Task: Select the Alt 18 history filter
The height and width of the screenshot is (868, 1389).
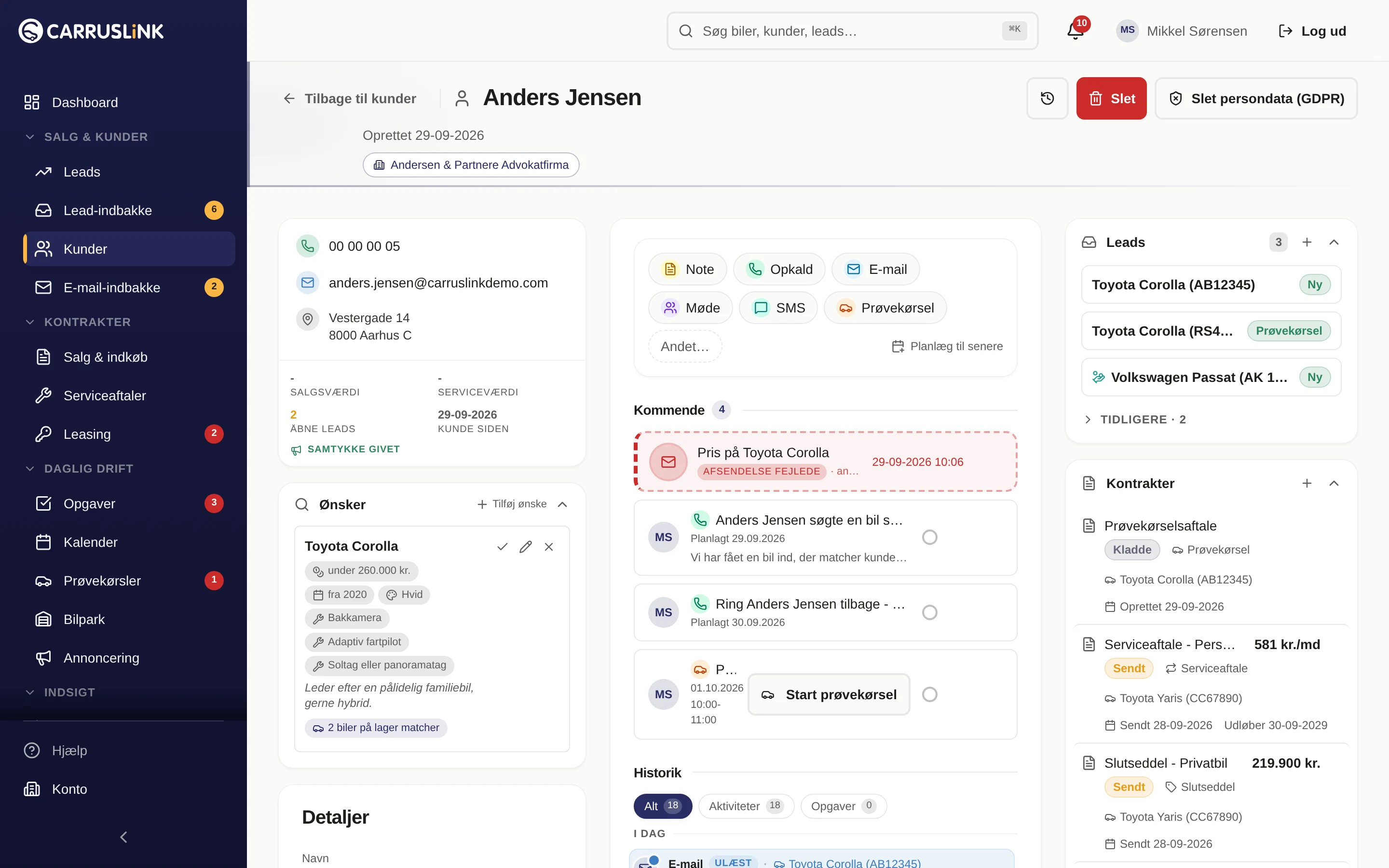Action: [x=662, y=806]
